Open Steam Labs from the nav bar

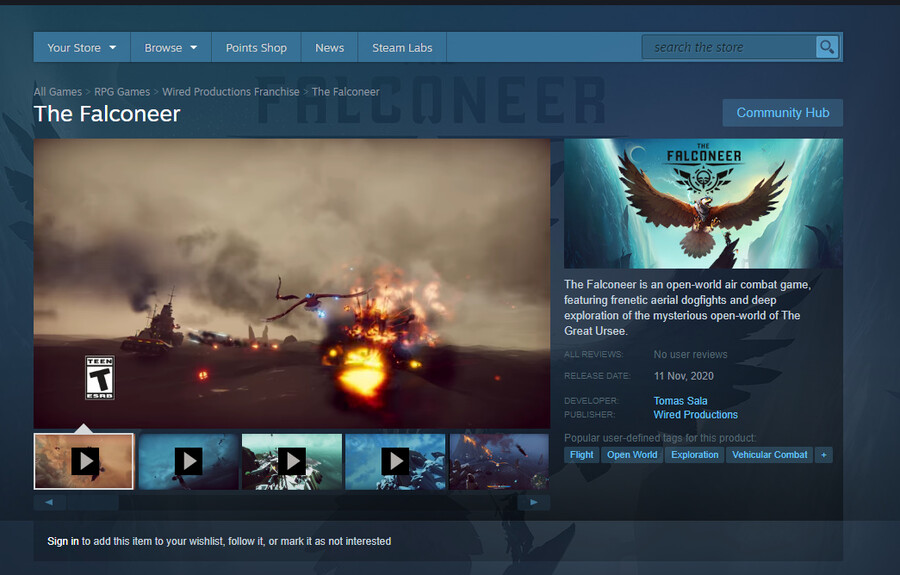402,47
